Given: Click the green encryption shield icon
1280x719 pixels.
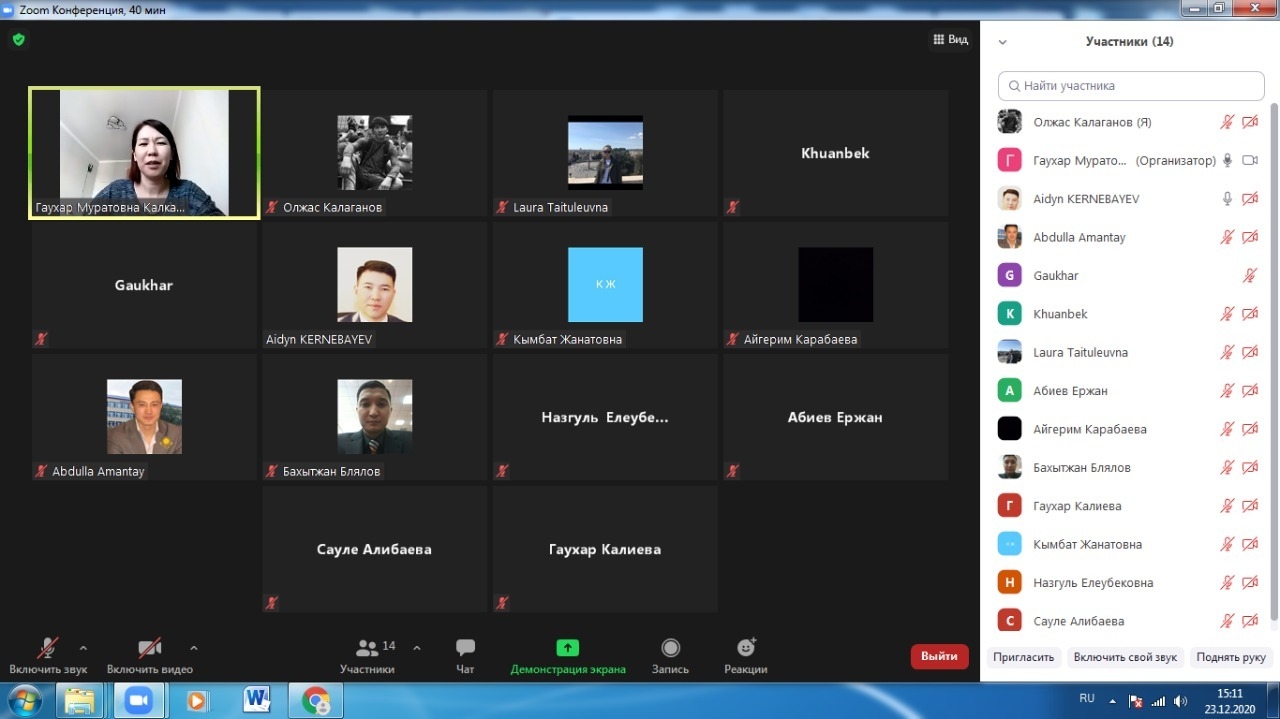Looking at the screenshot, I should pyautogui.click(x=18, y=40).
